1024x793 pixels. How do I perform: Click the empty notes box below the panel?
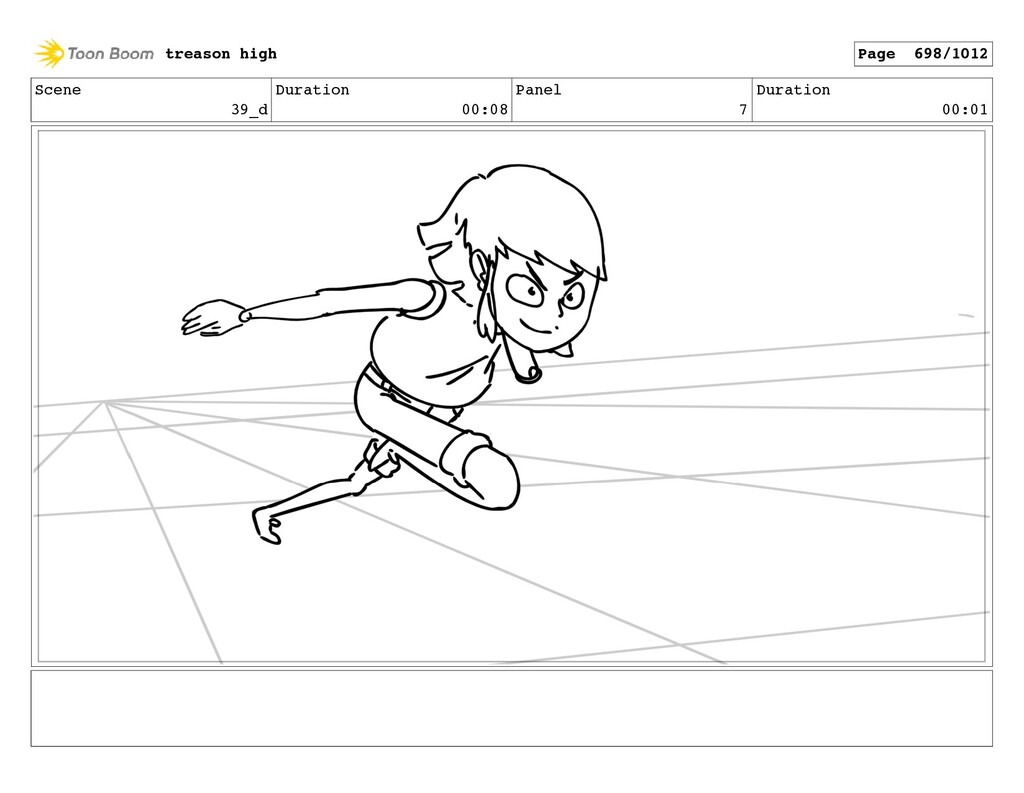pos(511,708)
